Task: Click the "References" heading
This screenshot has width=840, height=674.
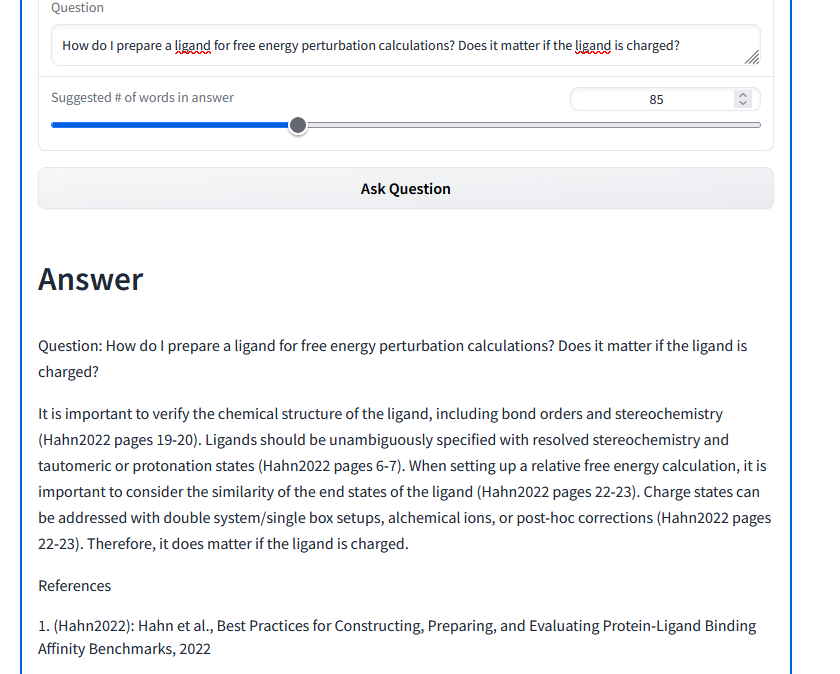Action: (x=75, y=586)
